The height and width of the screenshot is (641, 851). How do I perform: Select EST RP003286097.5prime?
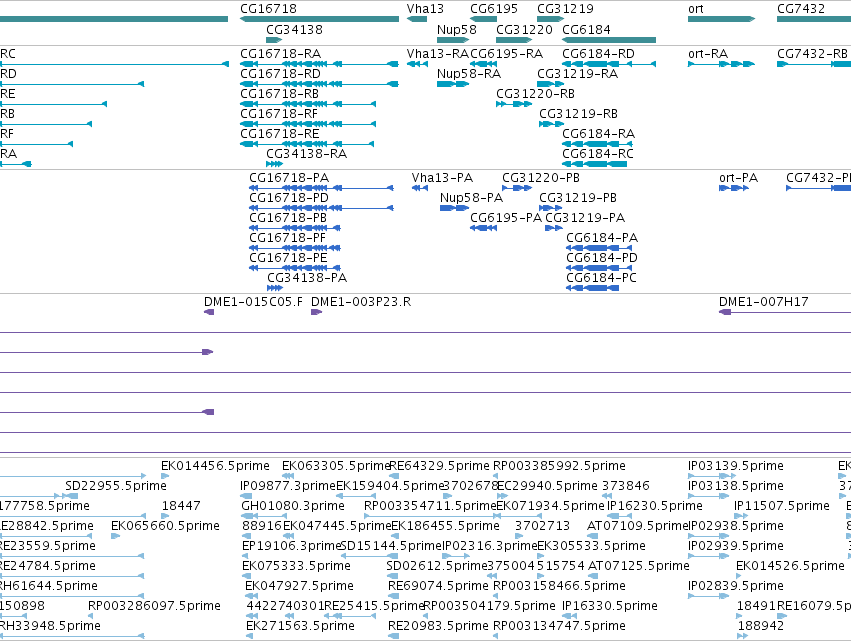pos(154,606)
